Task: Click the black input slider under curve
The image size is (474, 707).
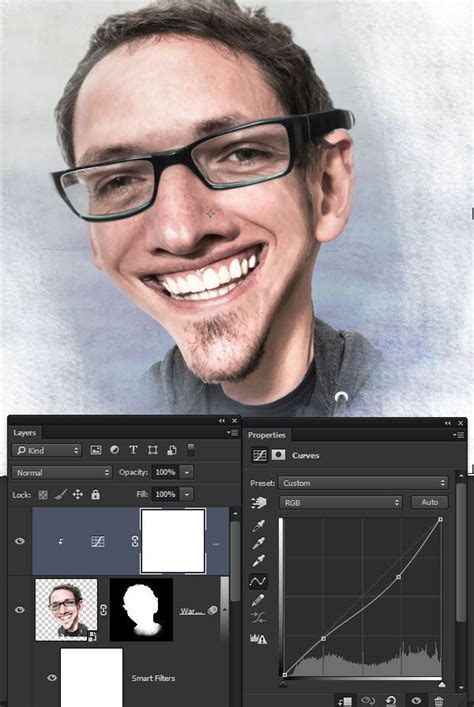Action: point(283,684)
